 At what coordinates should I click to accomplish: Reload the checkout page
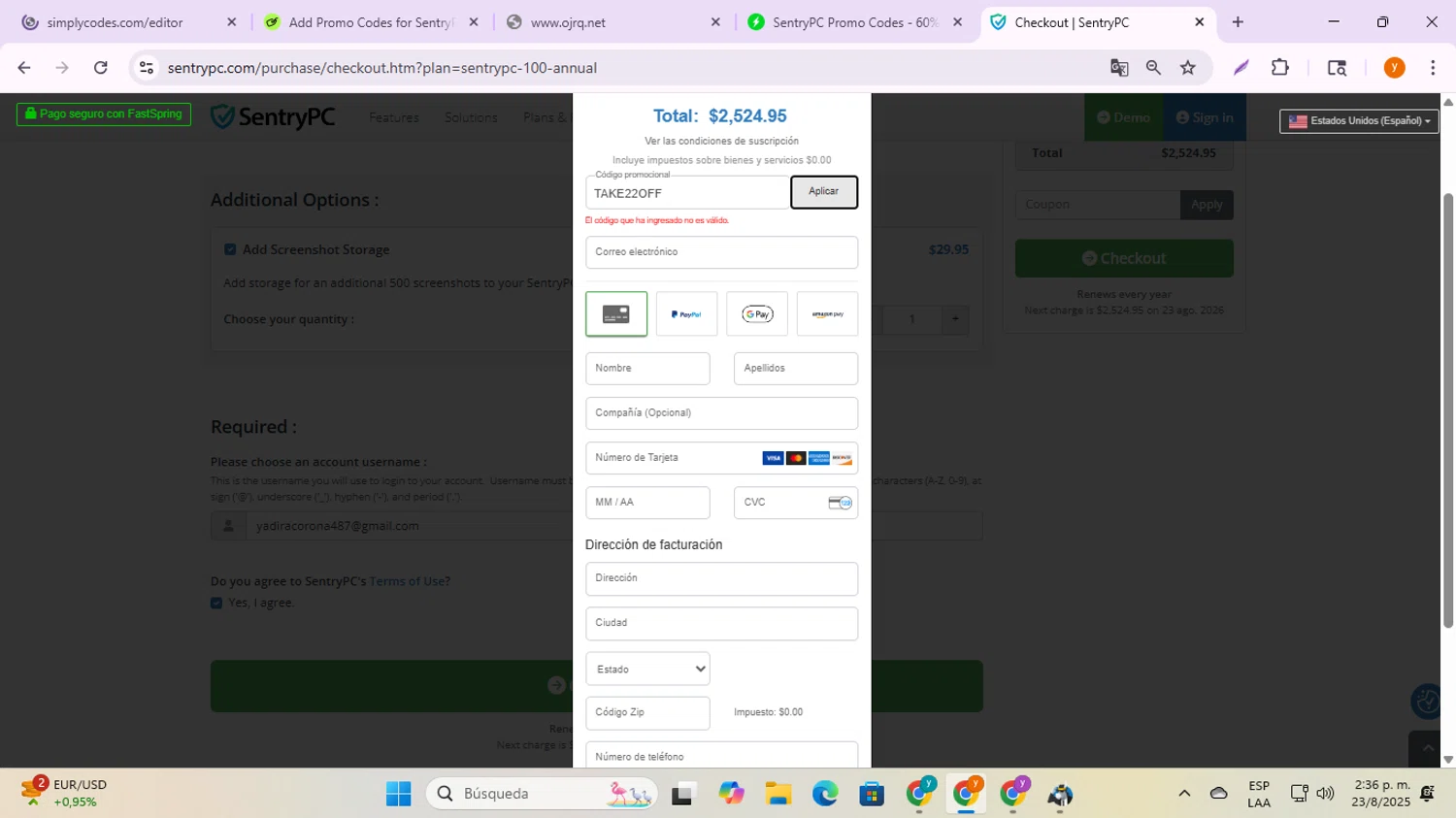click(x=101, y=68)
